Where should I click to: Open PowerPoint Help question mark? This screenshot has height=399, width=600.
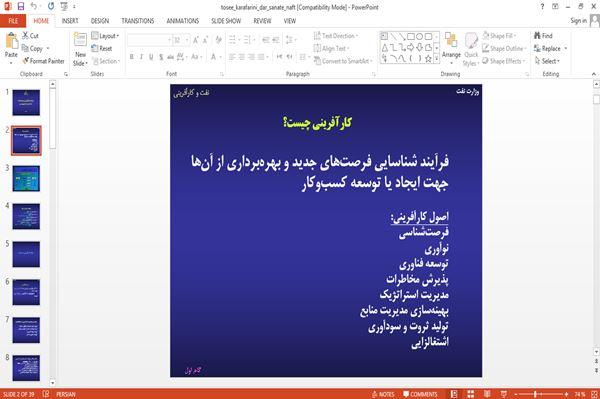click(x=542, y=7)
